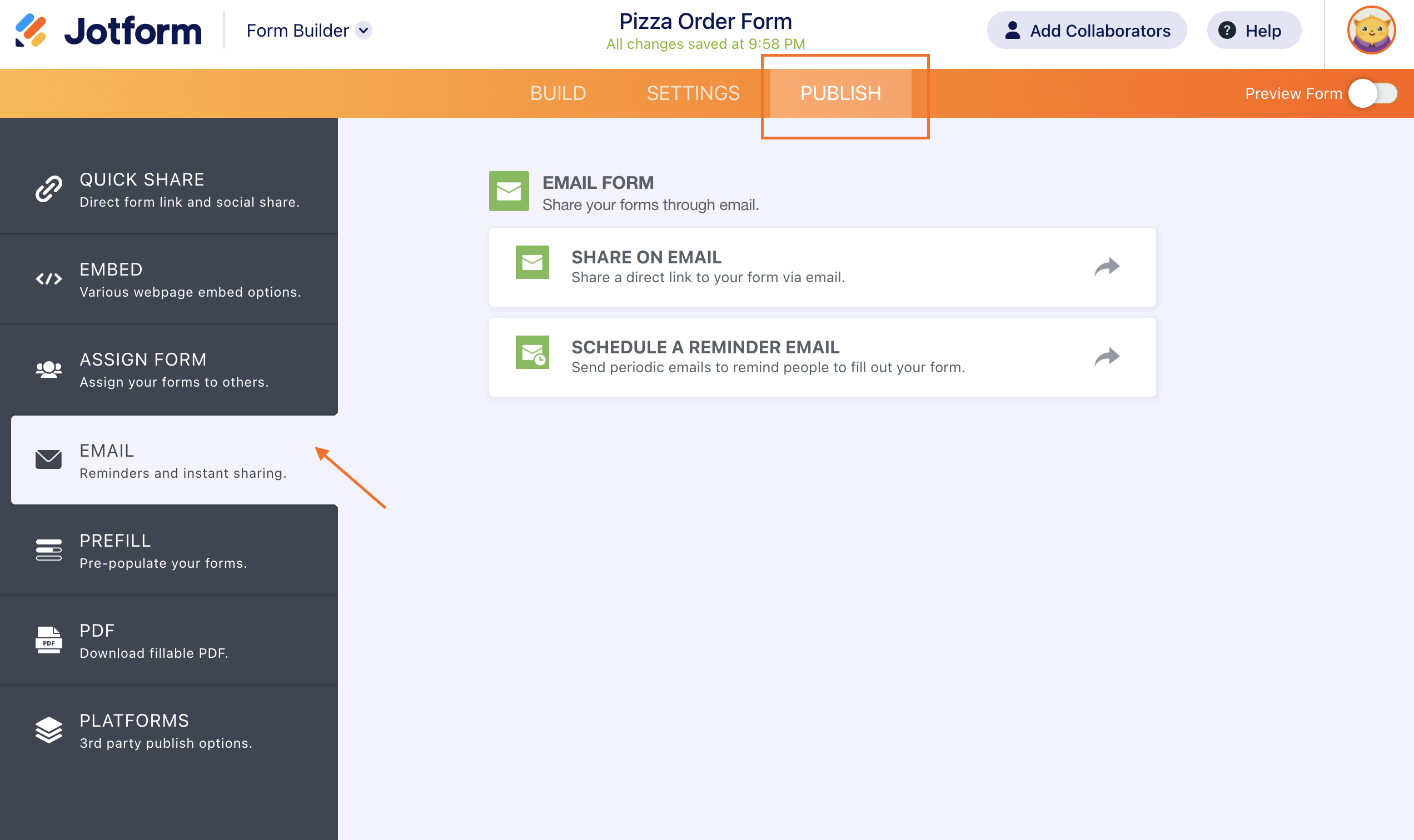Click the Share on Email arrow

(x=1107, y=267)
